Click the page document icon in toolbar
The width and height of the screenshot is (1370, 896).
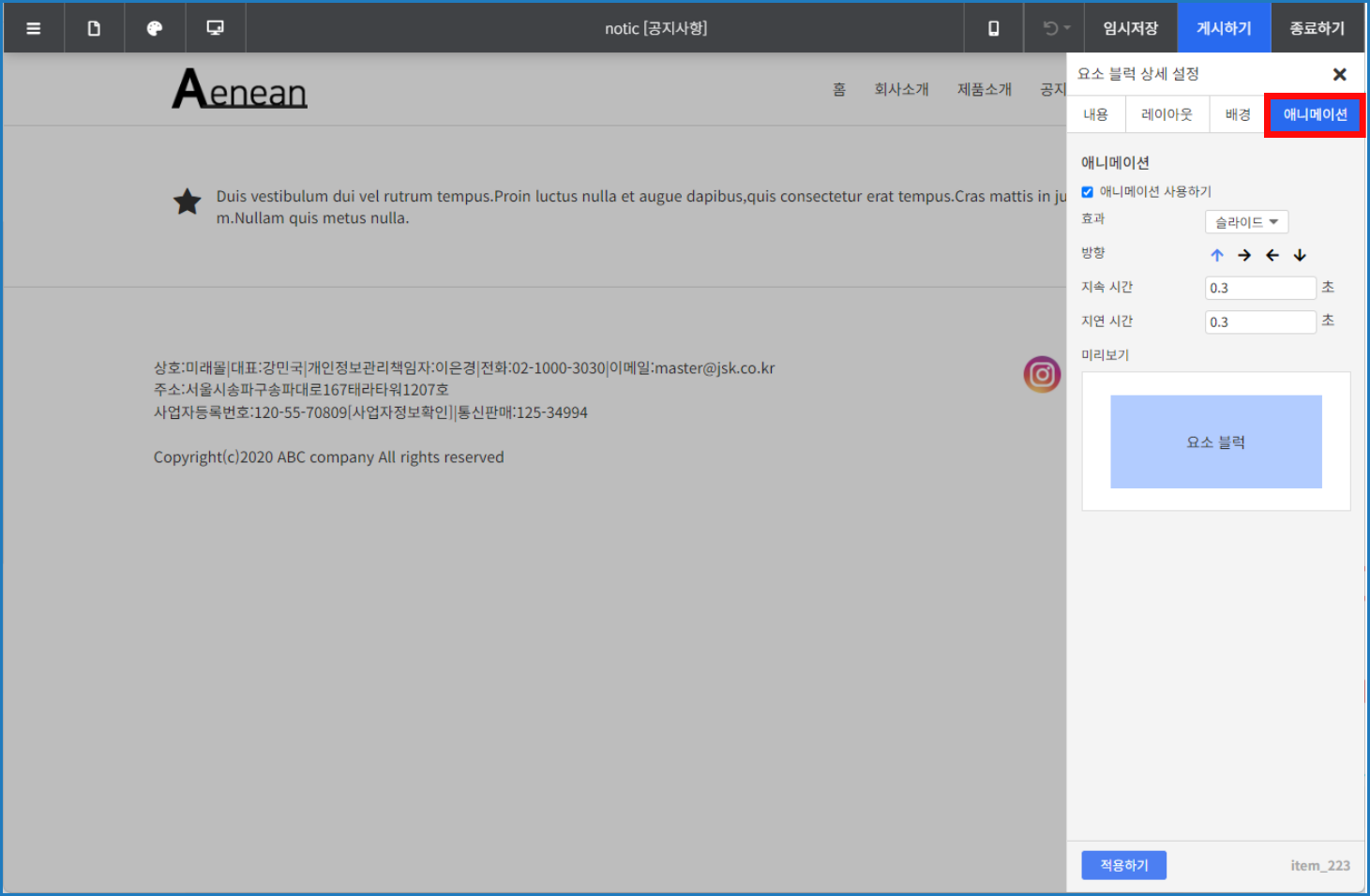(94, 27)
